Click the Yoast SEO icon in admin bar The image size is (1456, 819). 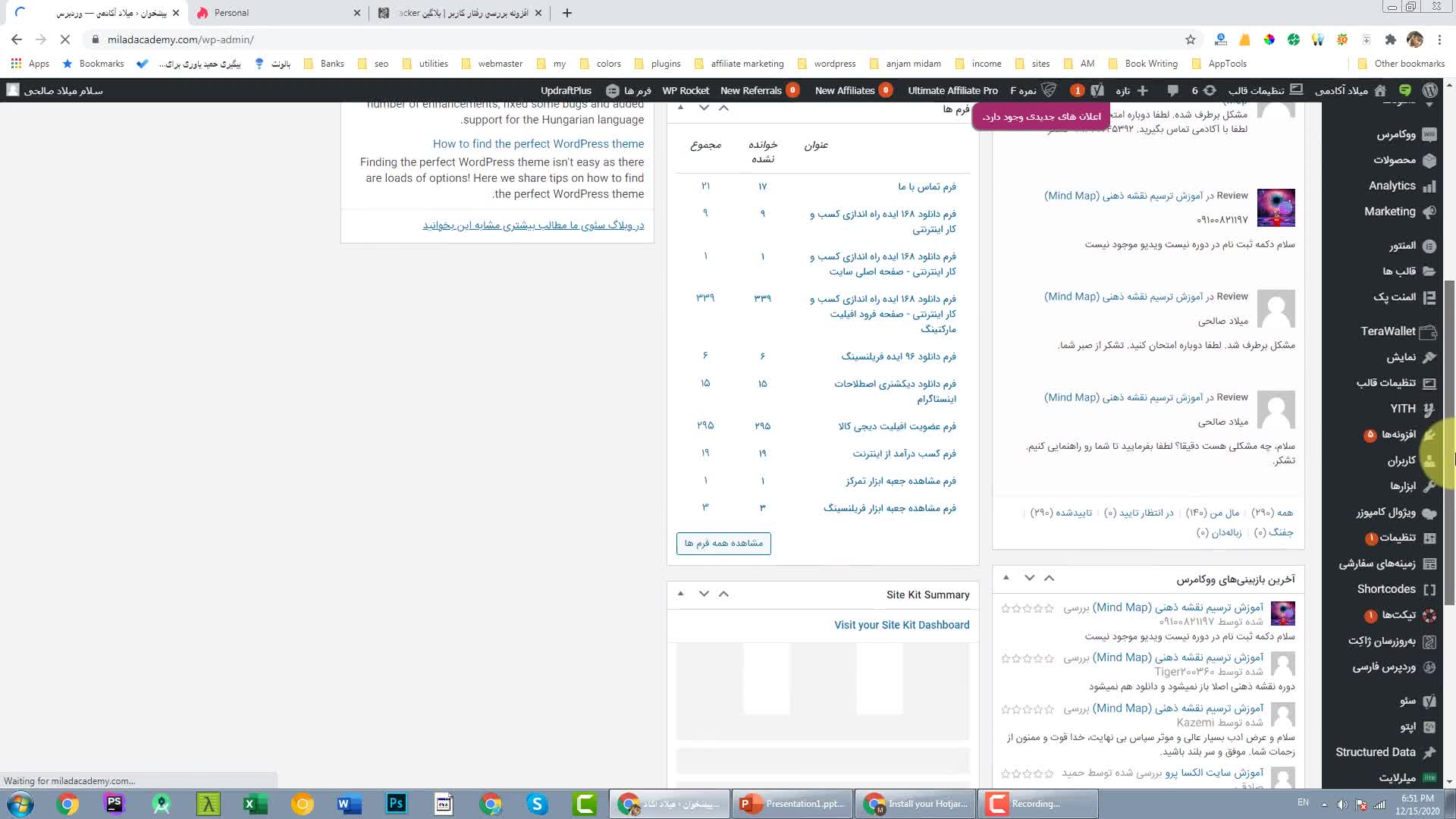(x=1097, y=90)
